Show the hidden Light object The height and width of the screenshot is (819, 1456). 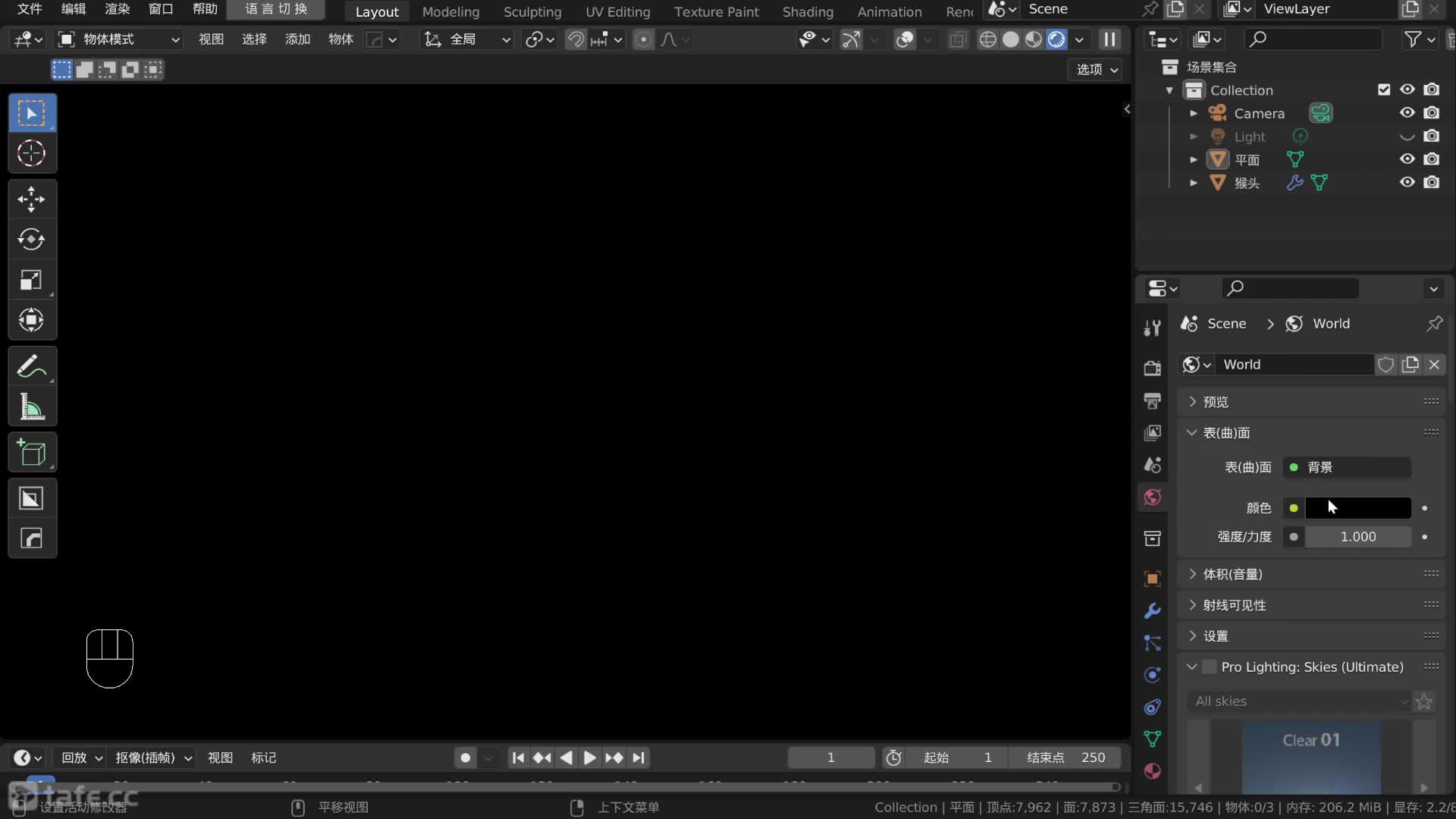pyautogui.click(x=1407, y=136)
